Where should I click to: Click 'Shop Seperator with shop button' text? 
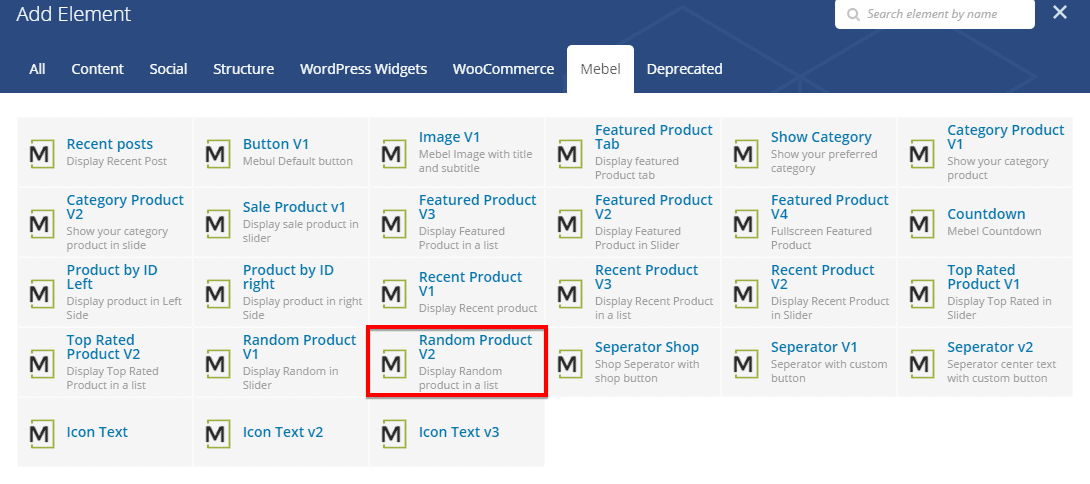(x=647, y=371)
